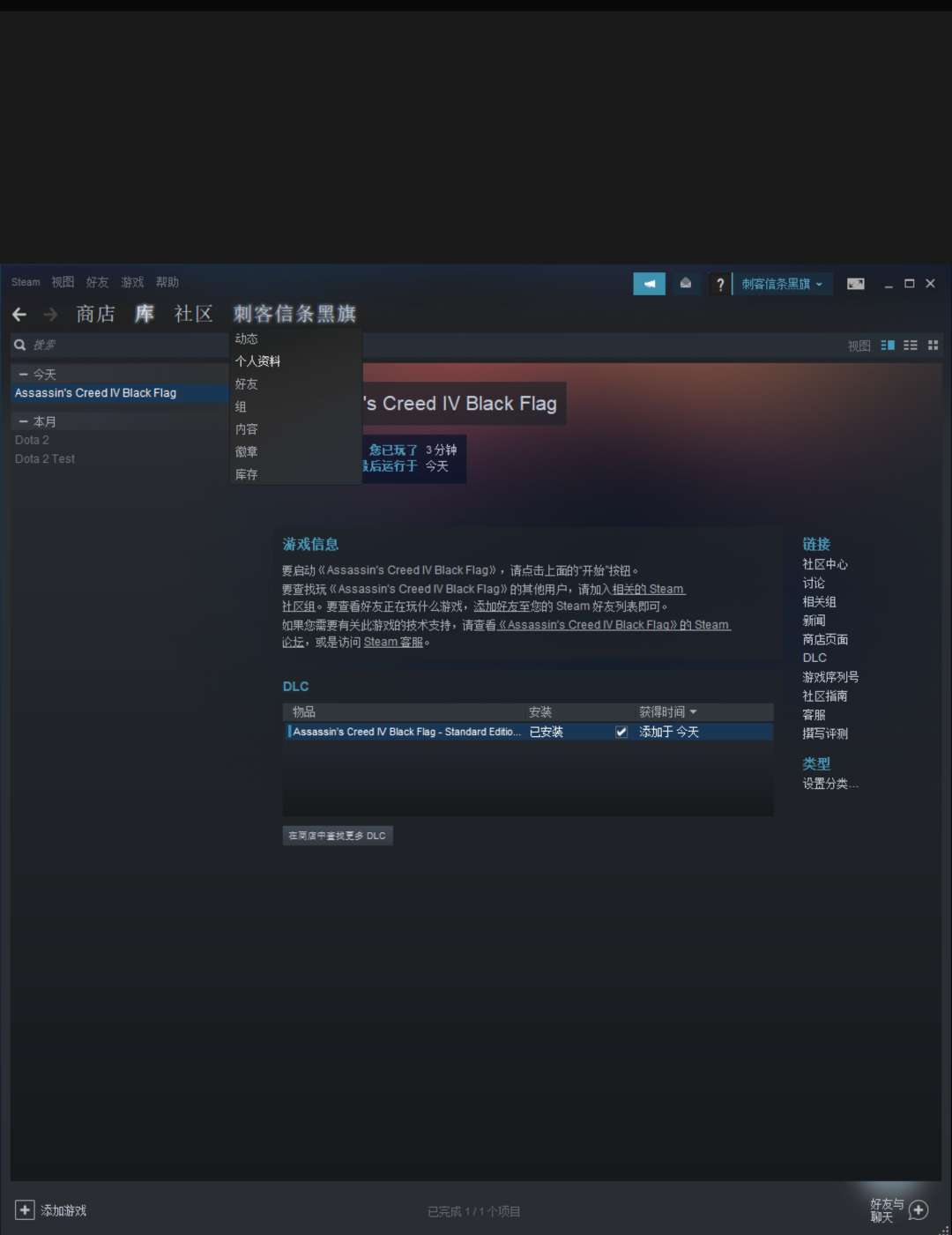Select 个人资料 in the dropdown menu
Viewport: 952px width, 1235px height.
pos(296,361)
